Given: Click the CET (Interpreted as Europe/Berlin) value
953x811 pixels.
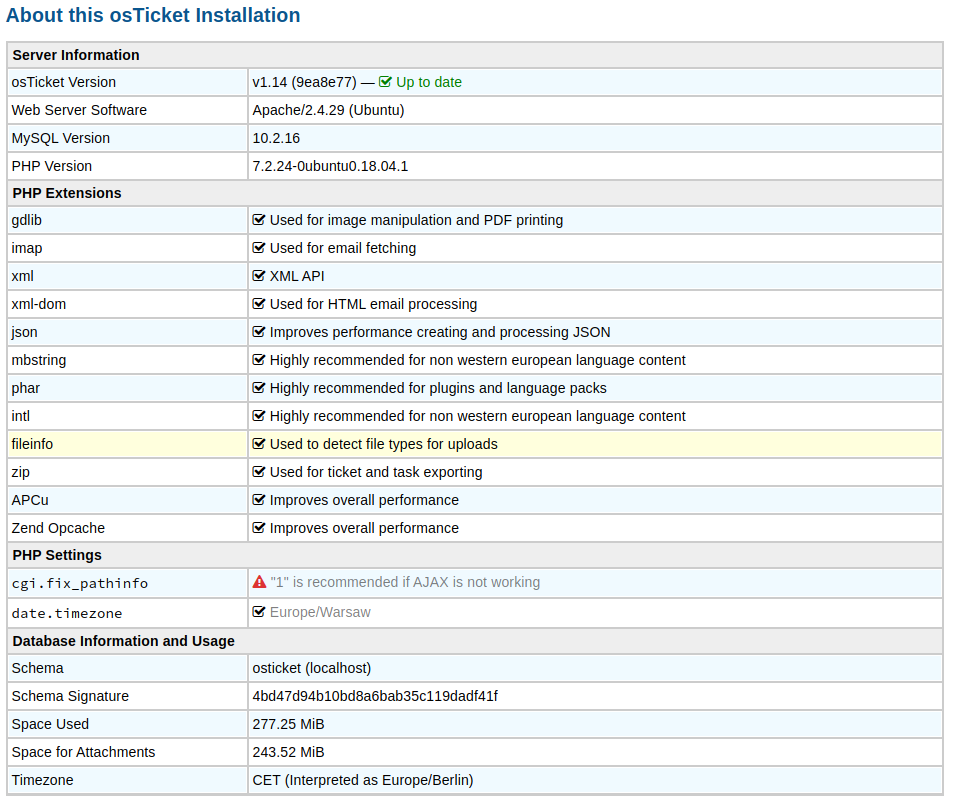Looking at the screenshot, I should (363, 780).
